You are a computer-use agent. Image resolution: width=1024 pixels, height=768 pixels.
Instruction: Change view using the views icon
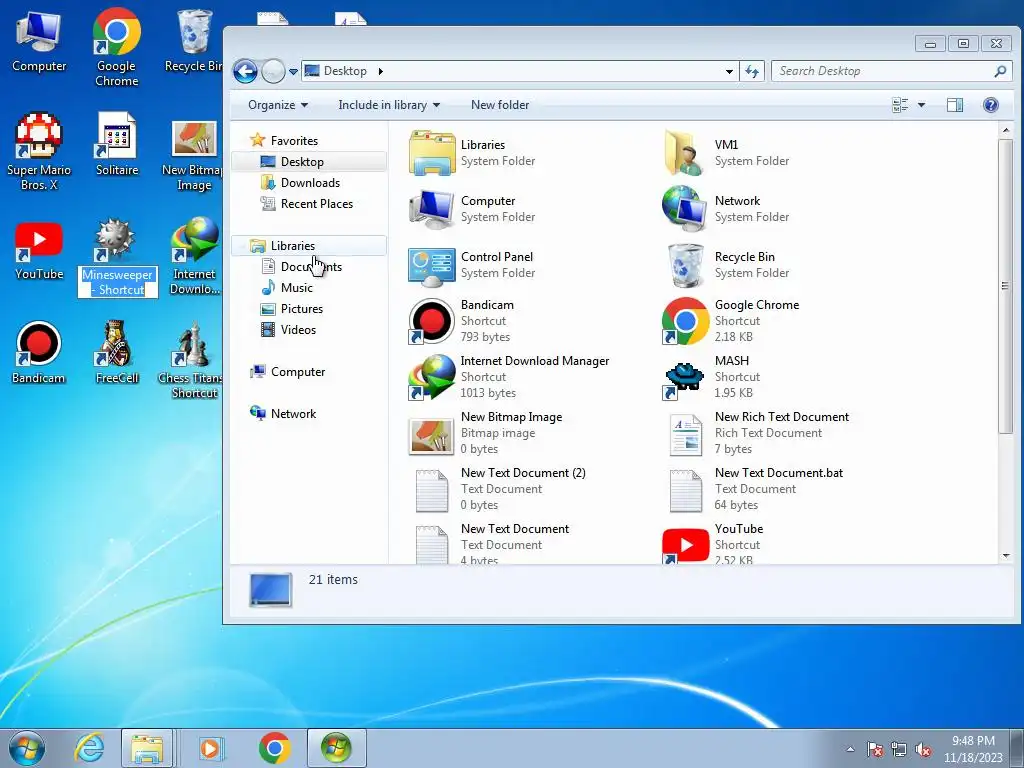click(x=900, y=105)
